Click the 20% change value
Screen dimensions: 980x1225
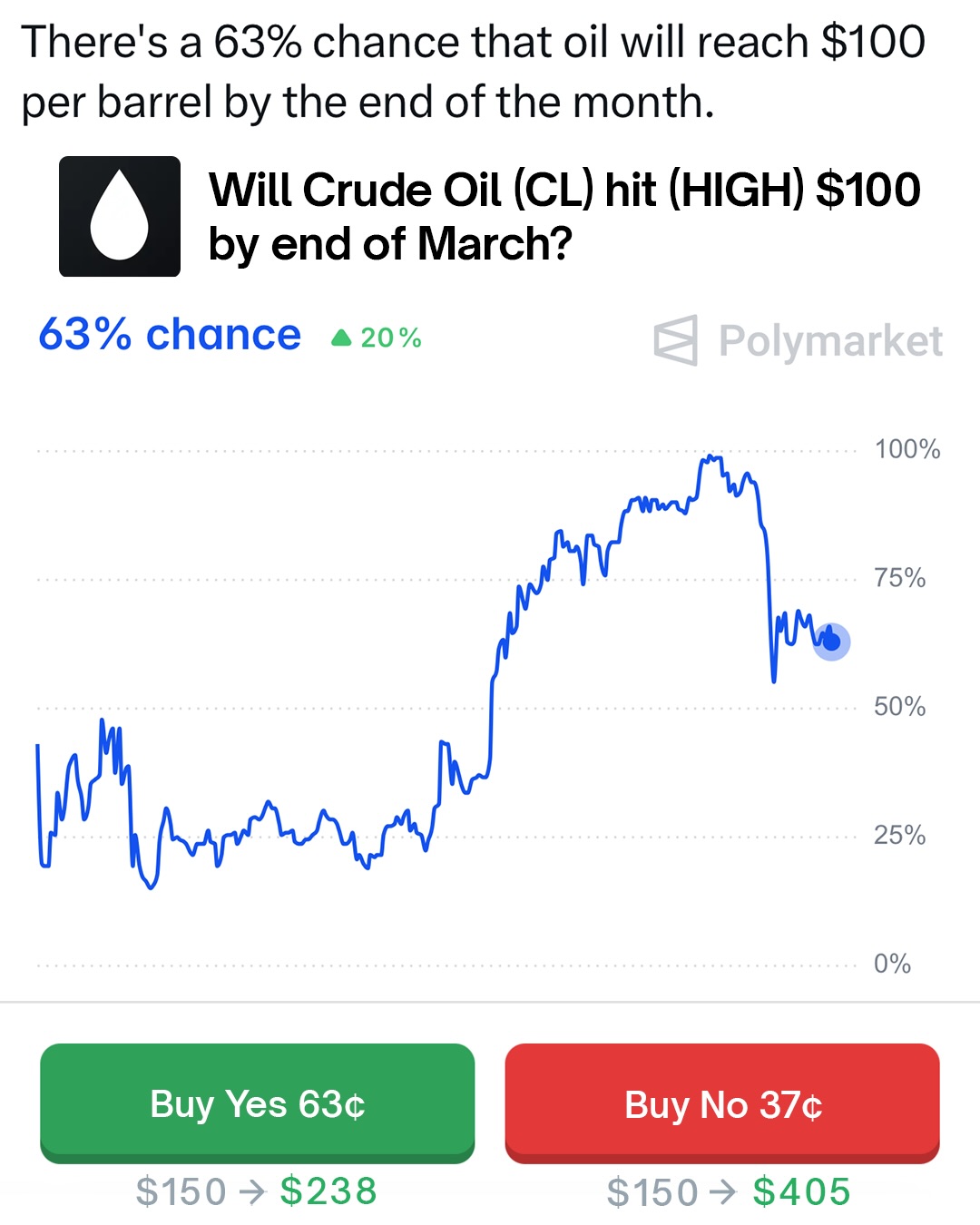(391, 338)
